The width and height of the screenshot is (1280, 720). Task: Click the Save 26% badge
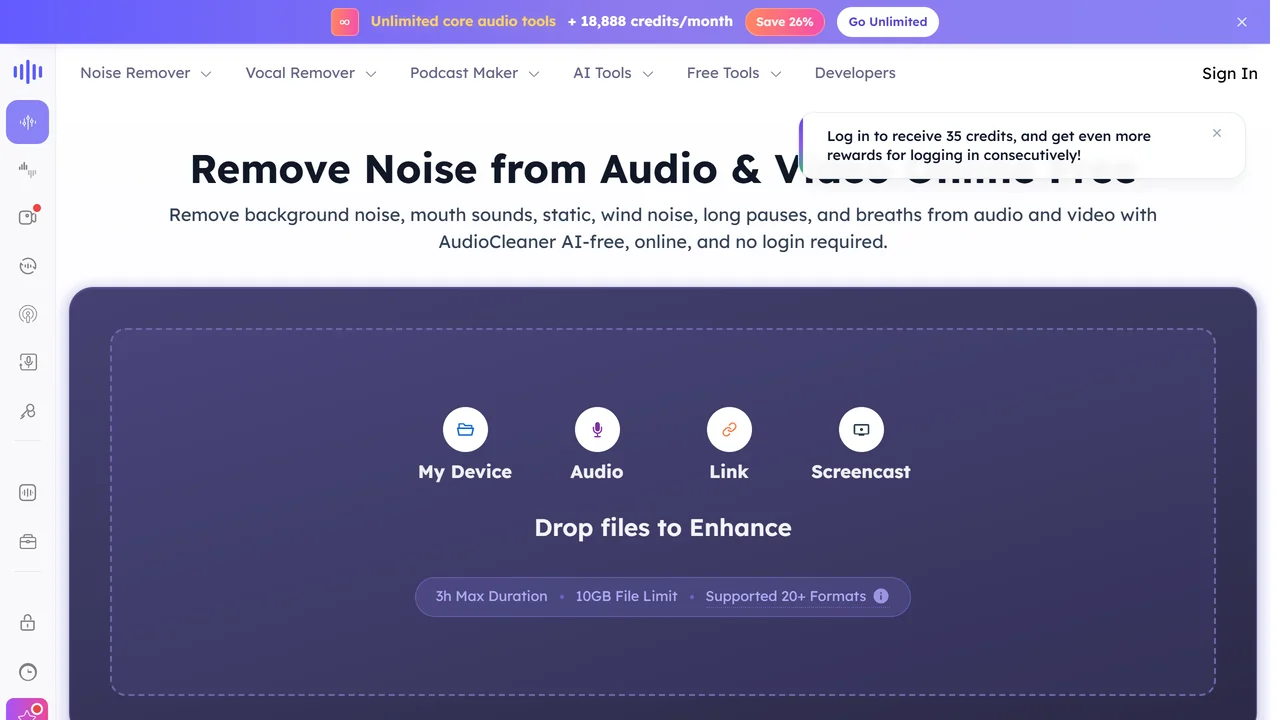pyautogui.click(x=785, y=22)
